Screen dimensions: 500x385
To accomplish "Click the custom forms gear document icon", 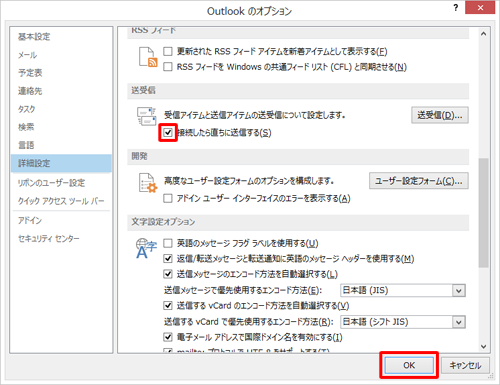I will coord(148,183).
